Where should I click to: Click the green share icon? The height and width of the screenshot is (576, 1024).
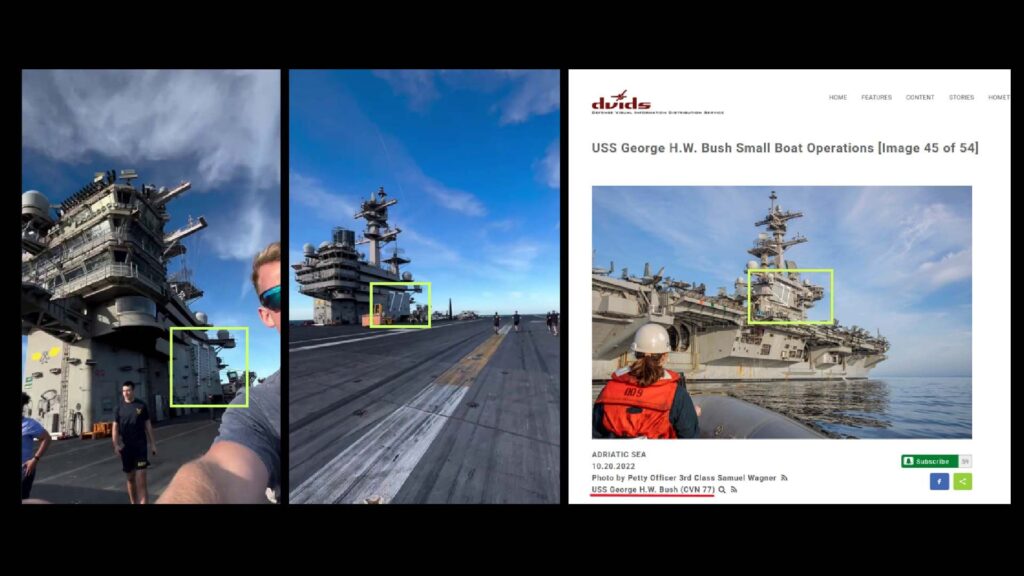(x=962, y=481)
